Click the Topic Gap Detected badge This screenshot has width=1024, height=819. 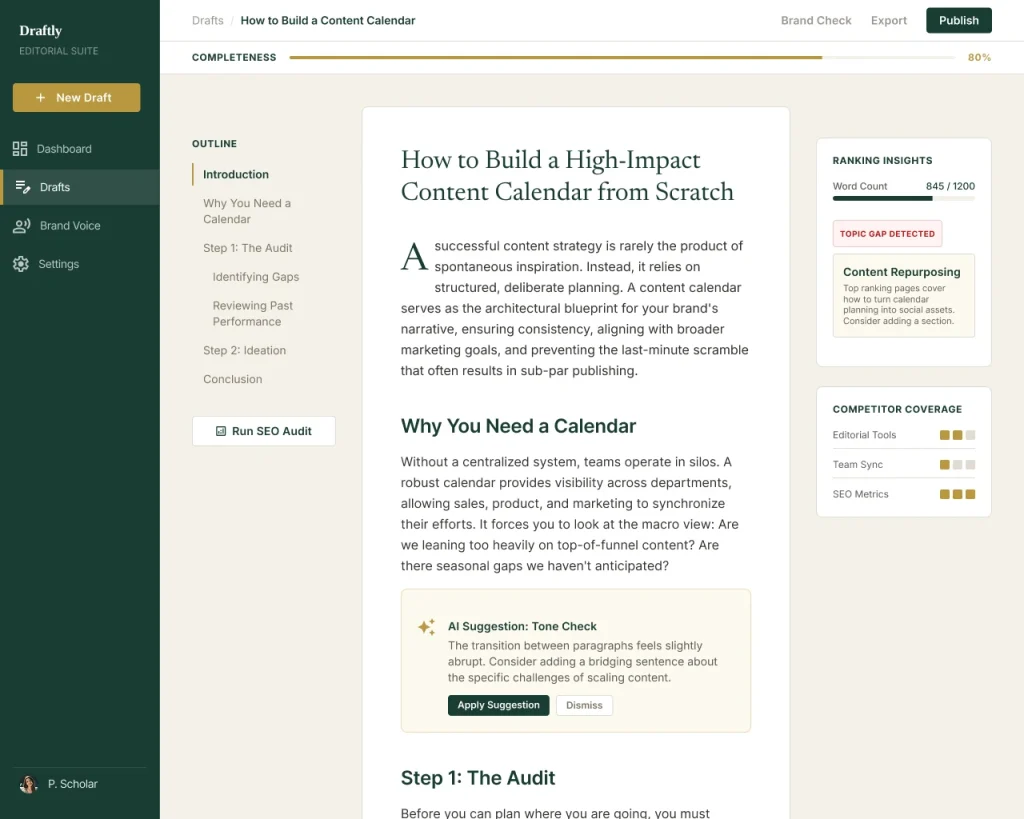click(x=887, y=234)
